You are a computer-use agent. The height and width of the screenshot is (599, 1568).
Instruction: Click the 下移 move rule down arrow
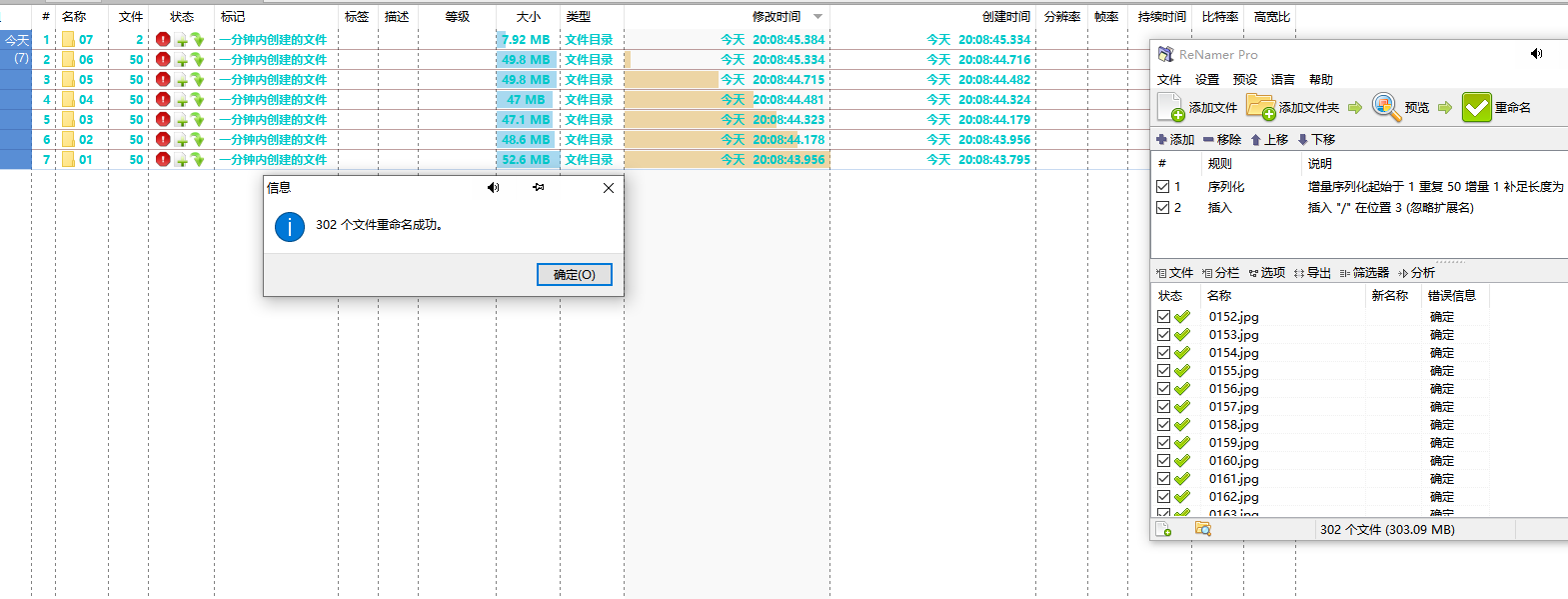tap(1303, 140)
